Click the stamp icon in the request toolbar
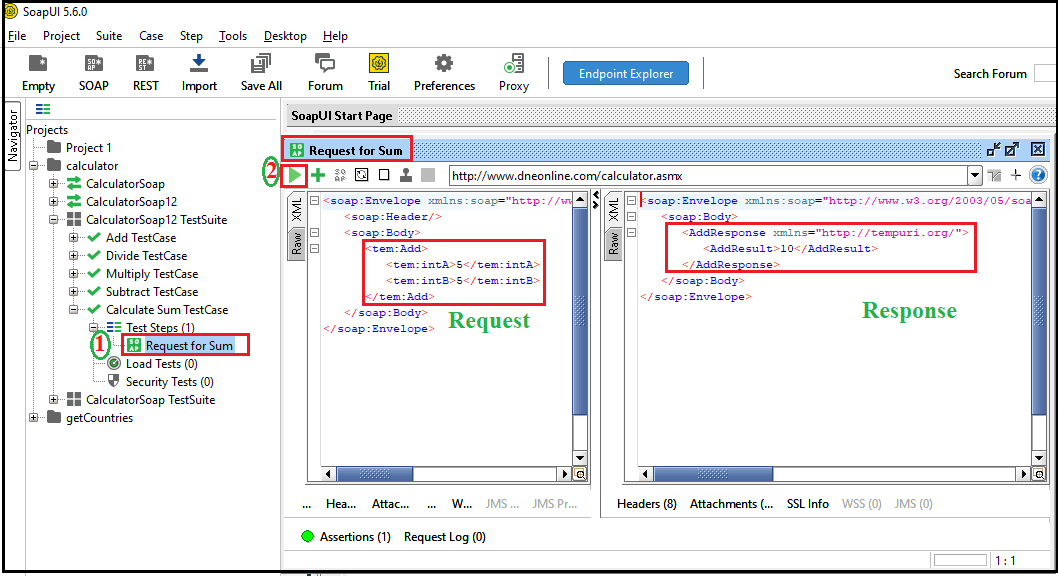1058x576 pixels. [x=406, y=175]
